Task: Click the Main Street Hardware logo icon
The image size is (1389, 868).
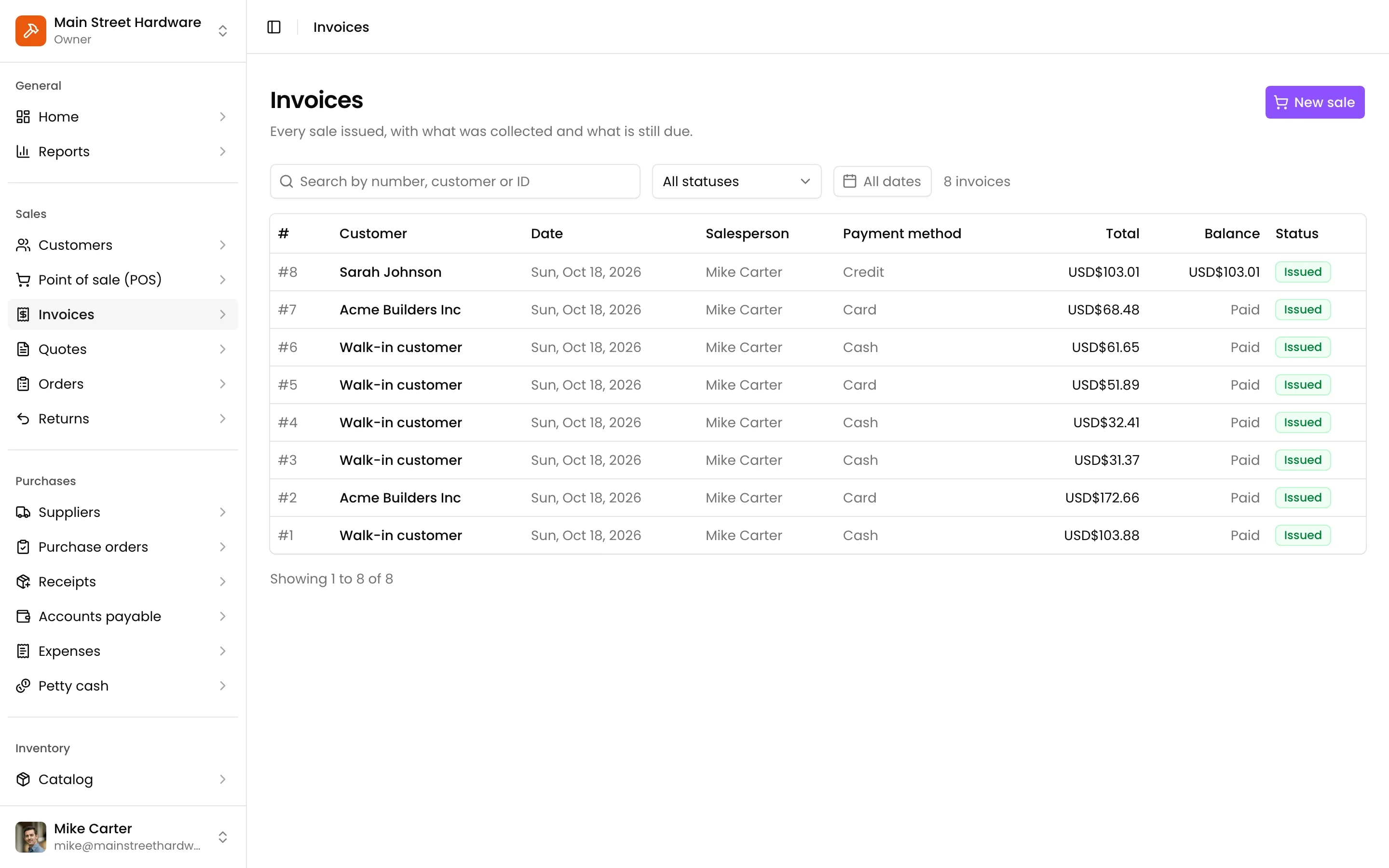Action: pos(30,30)
